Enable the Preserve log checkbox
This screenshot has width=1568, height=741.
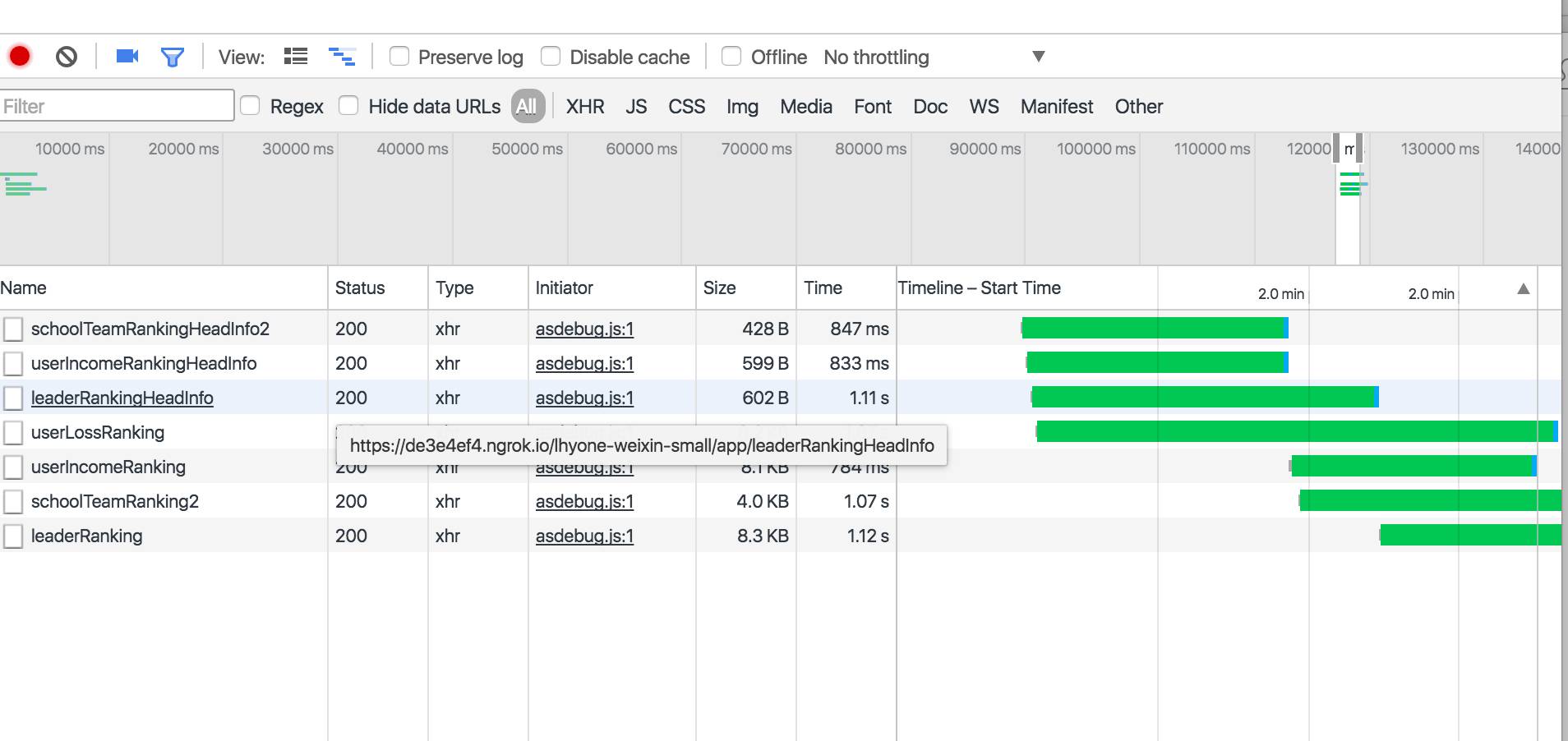pyautogui.click(x=399, y=57)
